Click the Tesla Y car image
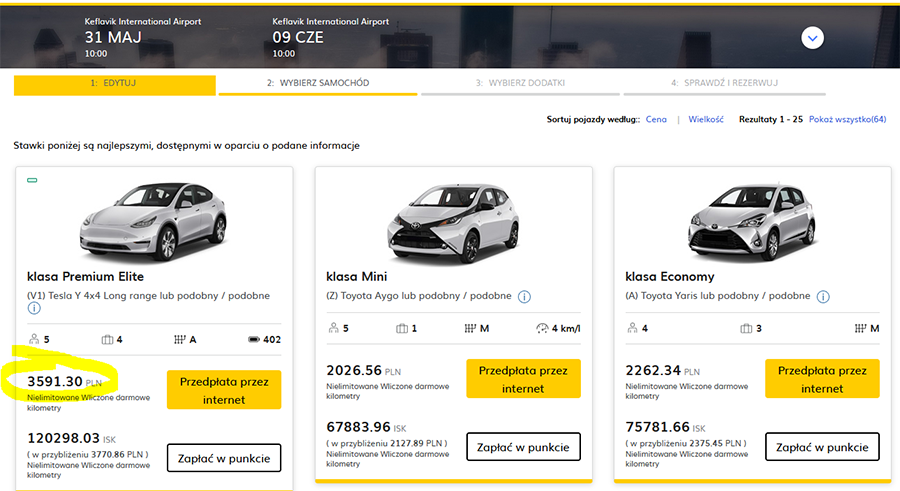This screenshot has height=491, width=900. [x=153, y=220]
